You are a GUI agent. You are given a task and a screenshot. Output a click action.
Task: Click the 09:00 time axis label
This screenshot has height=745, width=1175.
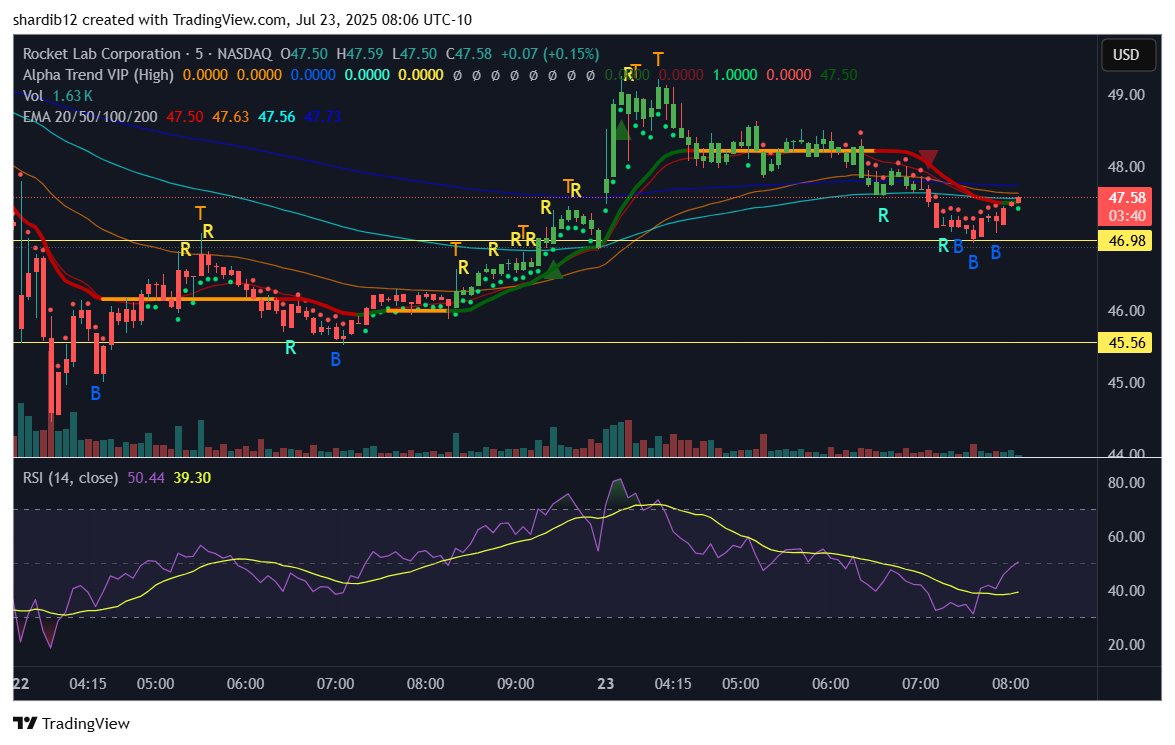516,684
